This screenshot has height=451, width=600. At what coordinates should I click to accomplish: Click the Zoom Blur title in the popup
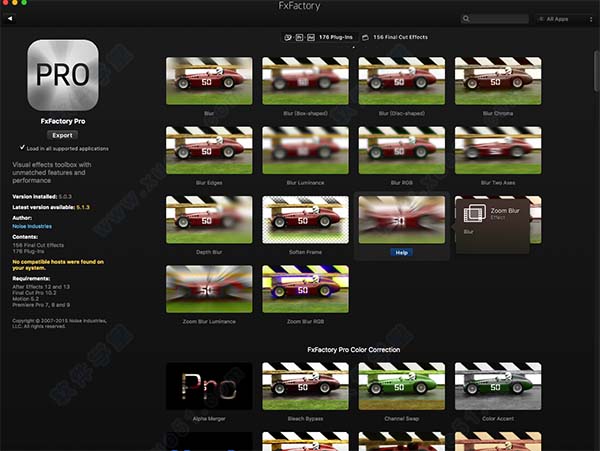(505, 210)
